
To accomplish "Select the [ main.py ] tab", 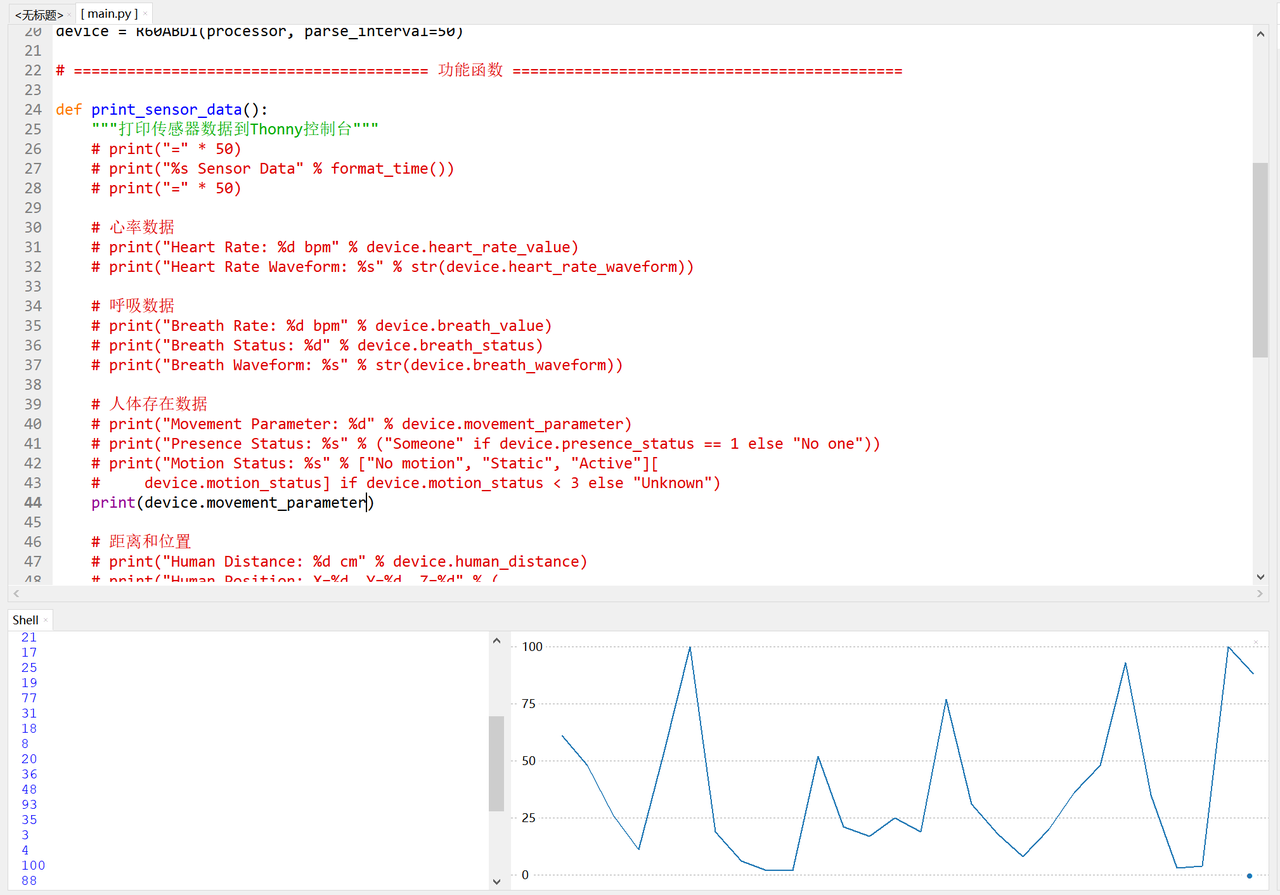I will pyautogui.click(x=109, y=14).
